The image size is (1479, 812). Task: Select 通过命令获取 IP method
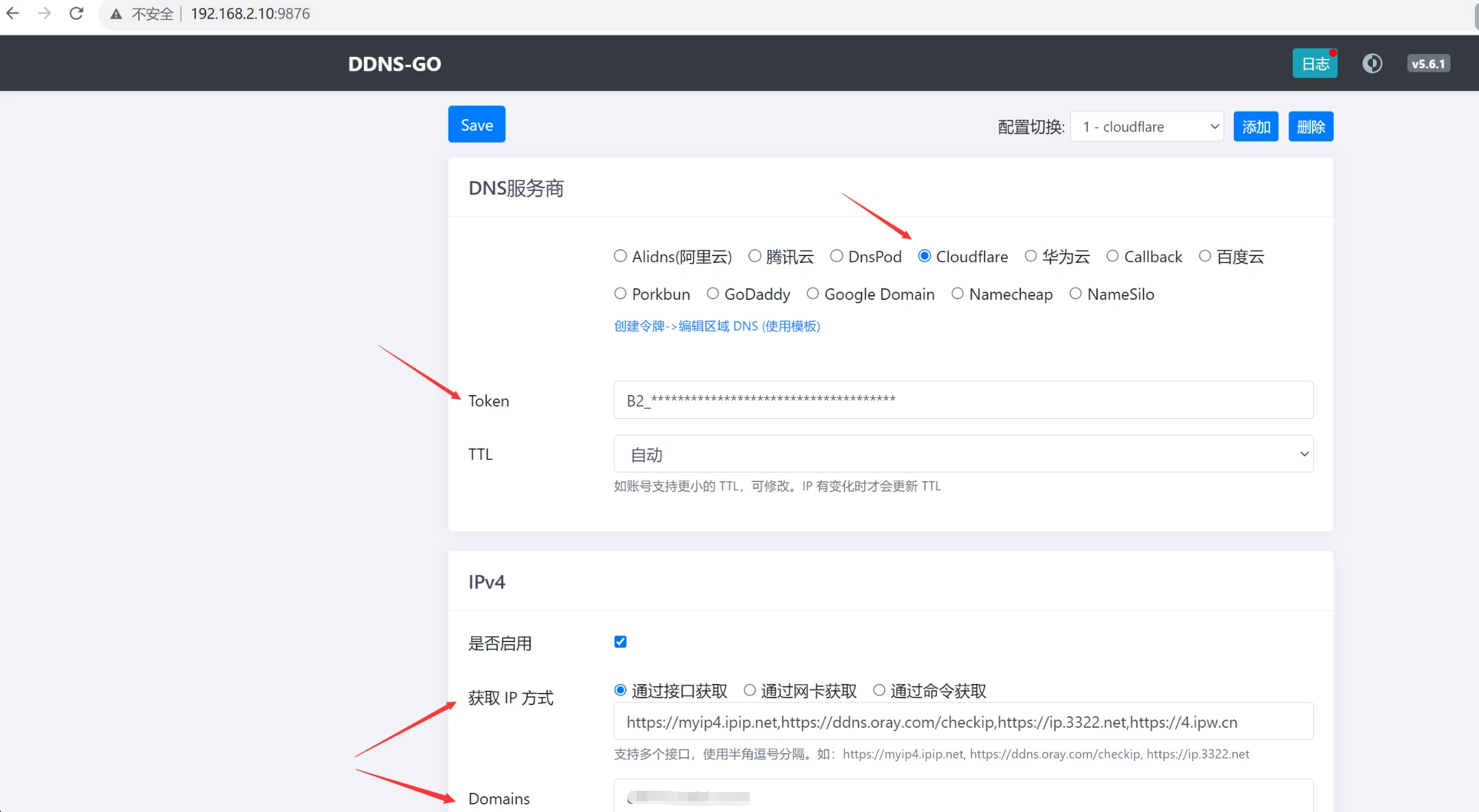(879, 690)
